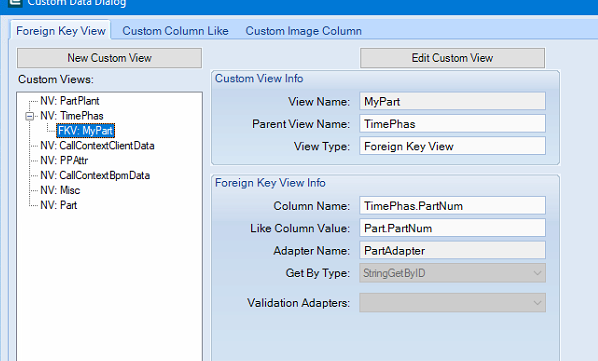This screenshot has width=598, height=361.
Task: Click the Like Column Value field
Action: (x=452, y=228)
